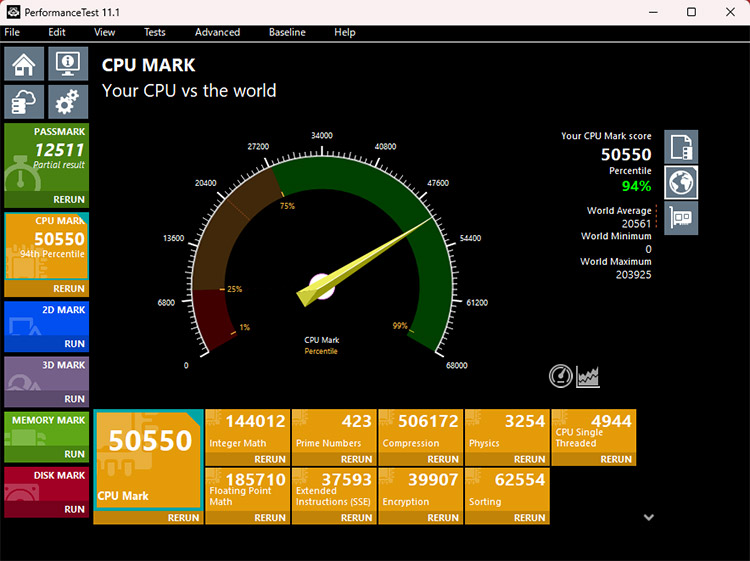Open the View menu

104,32
